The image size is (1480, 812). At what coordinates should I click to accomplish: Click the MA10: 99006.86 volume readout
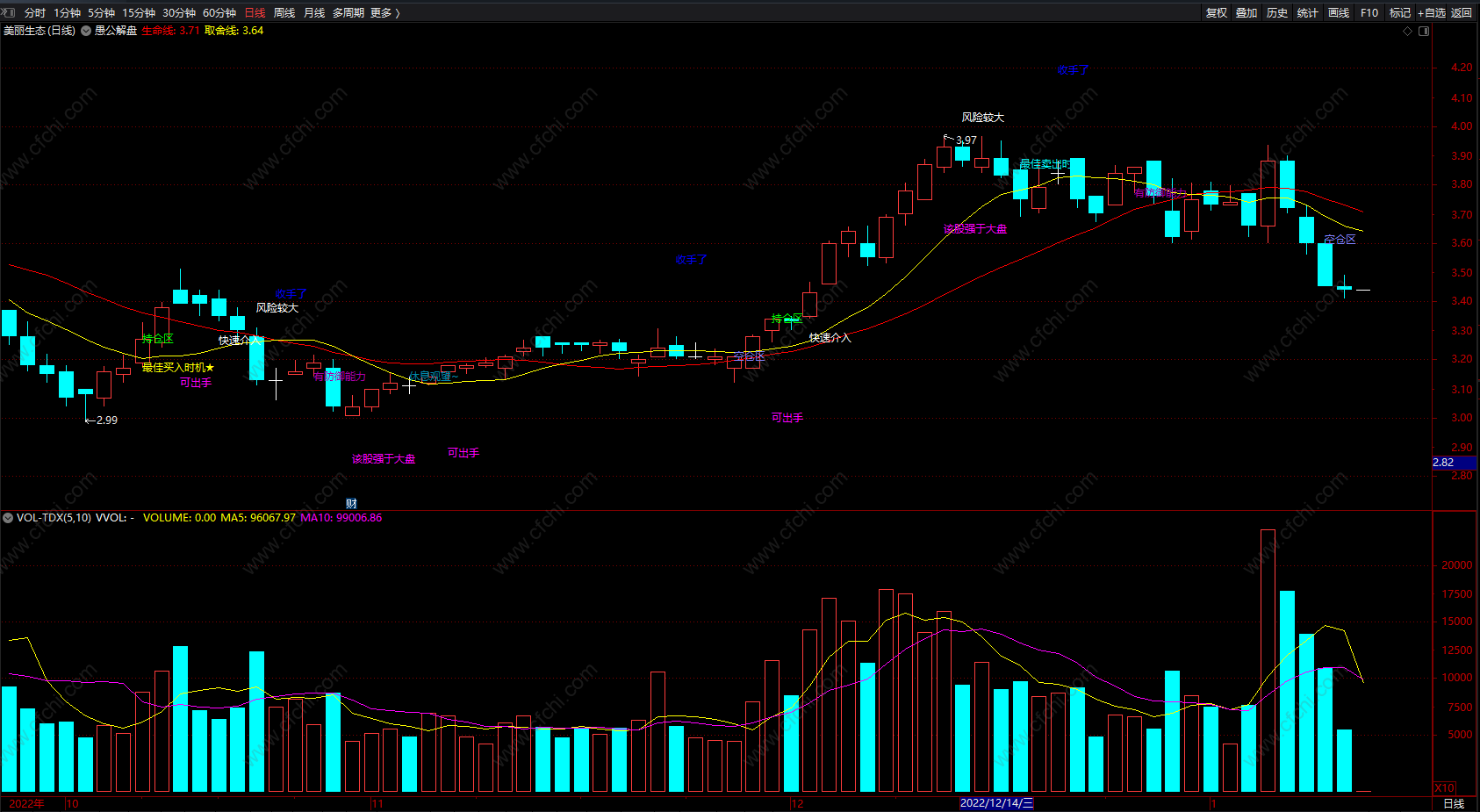coord(341,518)
